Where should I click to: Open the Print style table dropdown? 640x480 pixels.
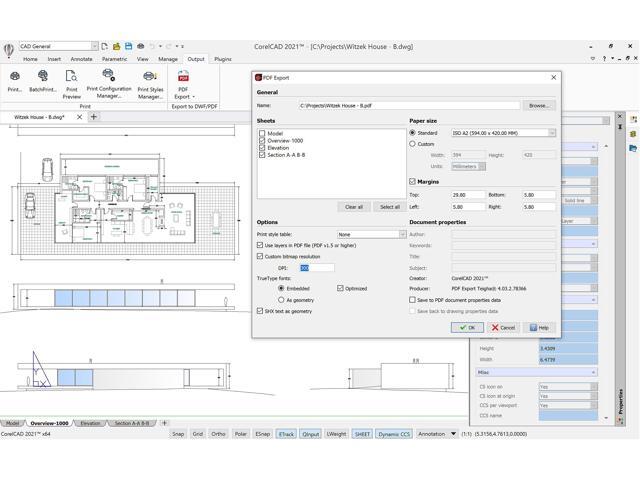(x=402, y=234)
